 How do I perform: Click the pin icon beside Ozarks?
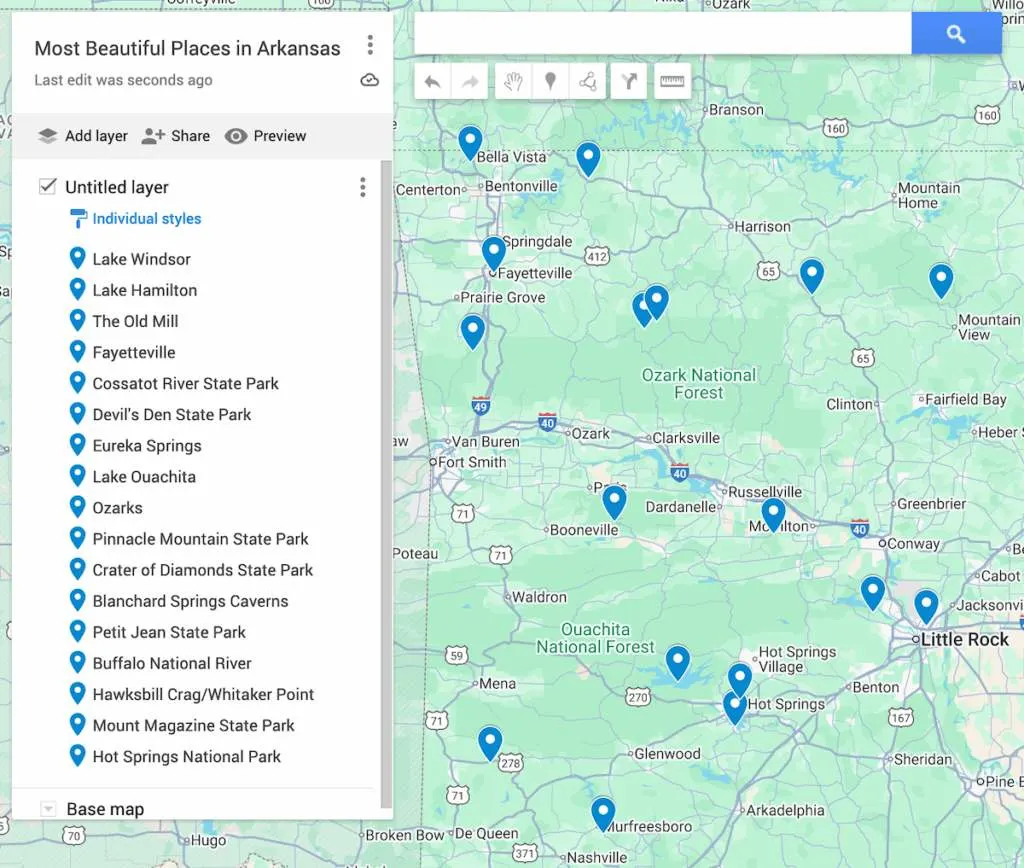(77, 507)
